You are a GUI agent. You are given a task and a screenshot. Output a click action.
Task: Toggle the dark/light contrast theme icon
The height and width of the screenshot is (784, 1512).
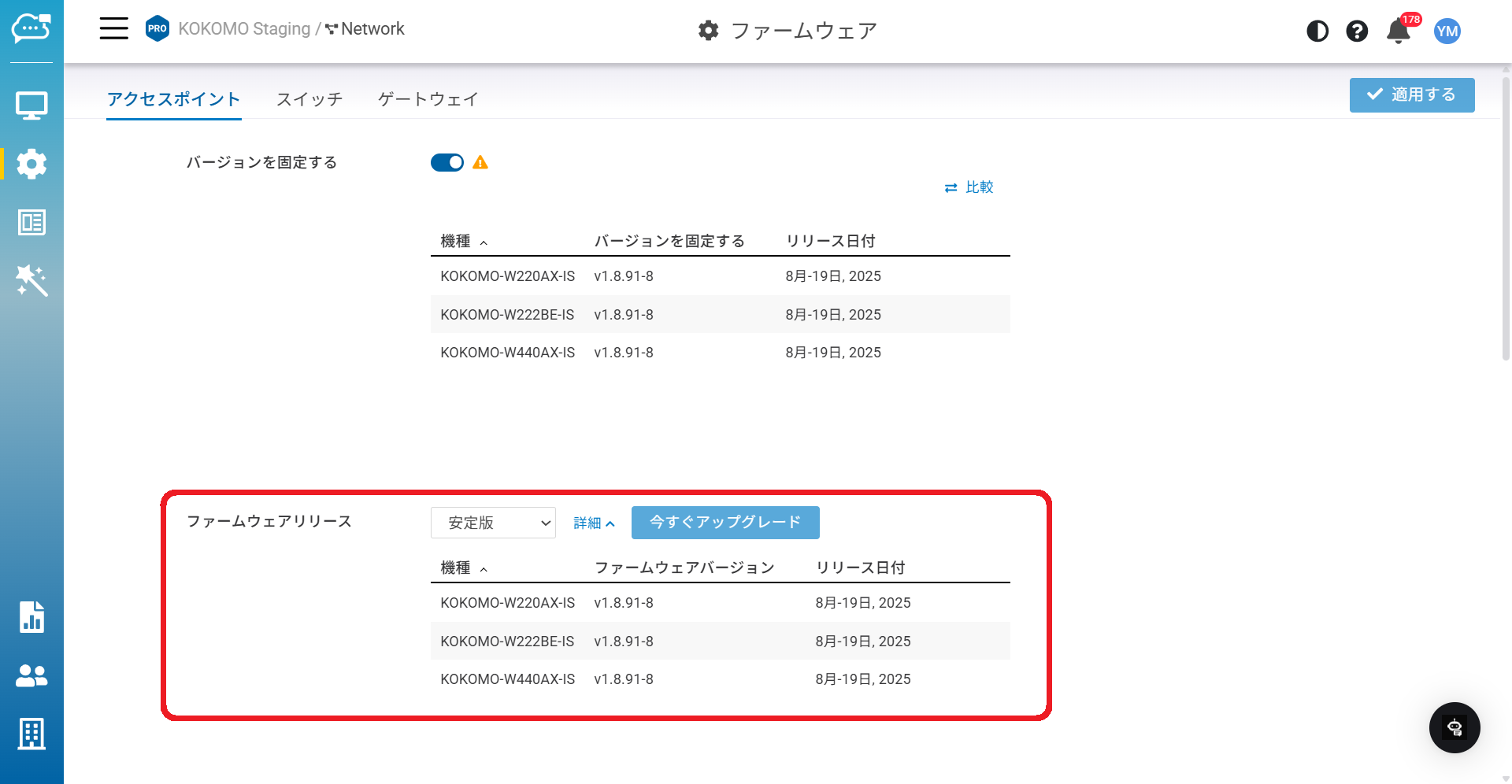pos(1317,31)
